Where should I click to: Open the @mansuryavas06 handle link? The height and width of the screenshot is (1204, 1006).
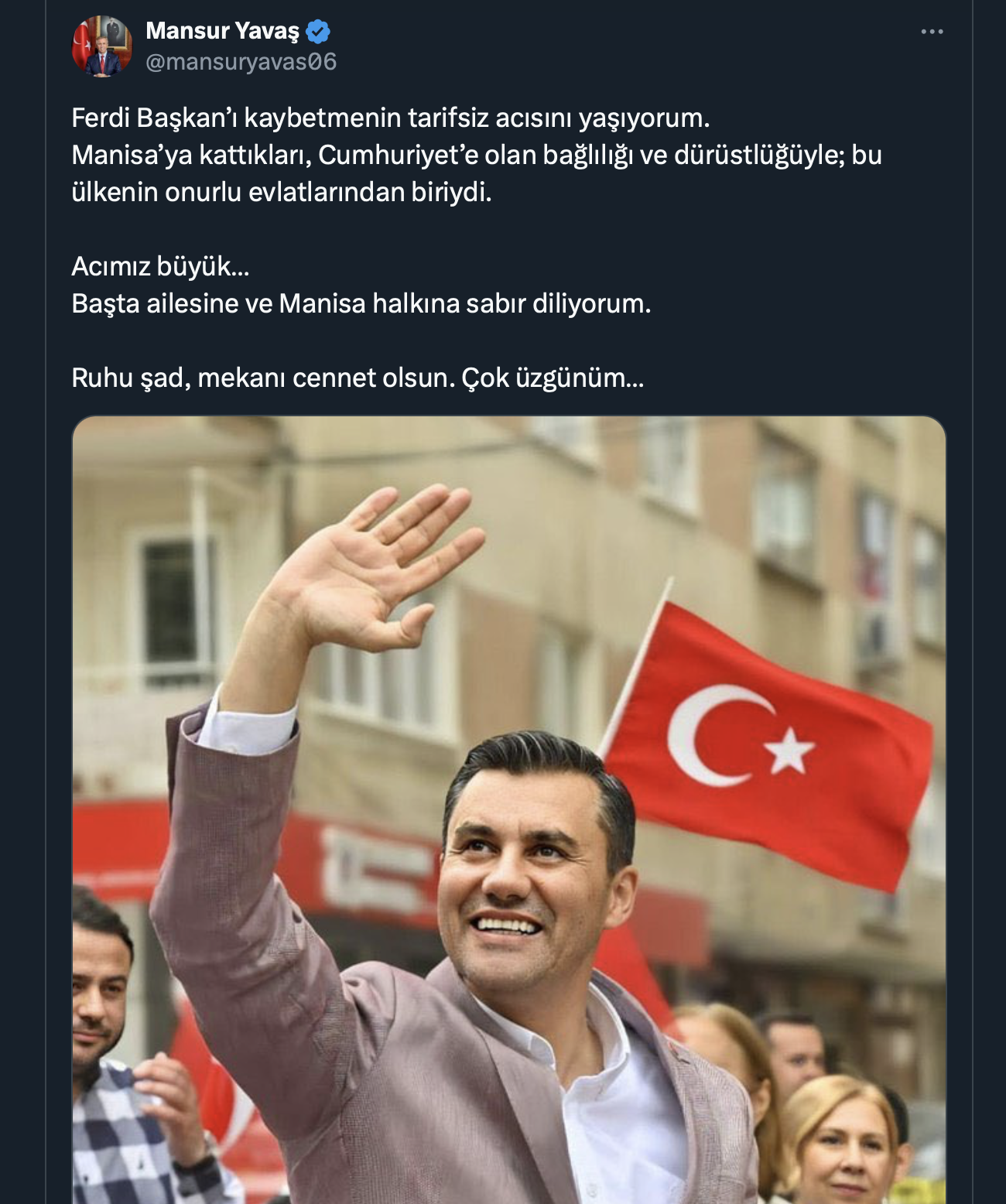pos(241,62)
